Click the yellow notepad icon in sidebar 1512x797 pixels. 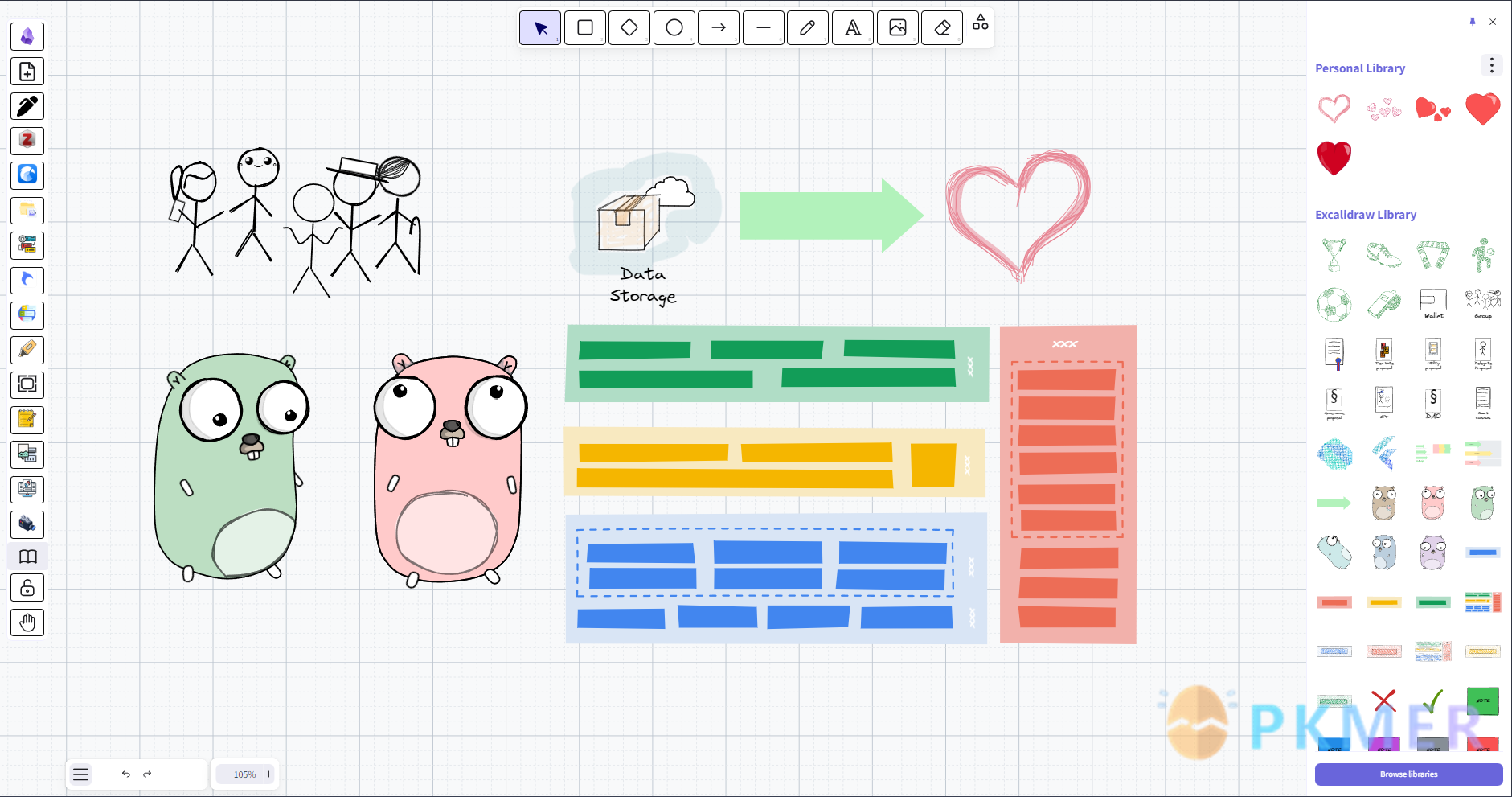coord(27,420)
